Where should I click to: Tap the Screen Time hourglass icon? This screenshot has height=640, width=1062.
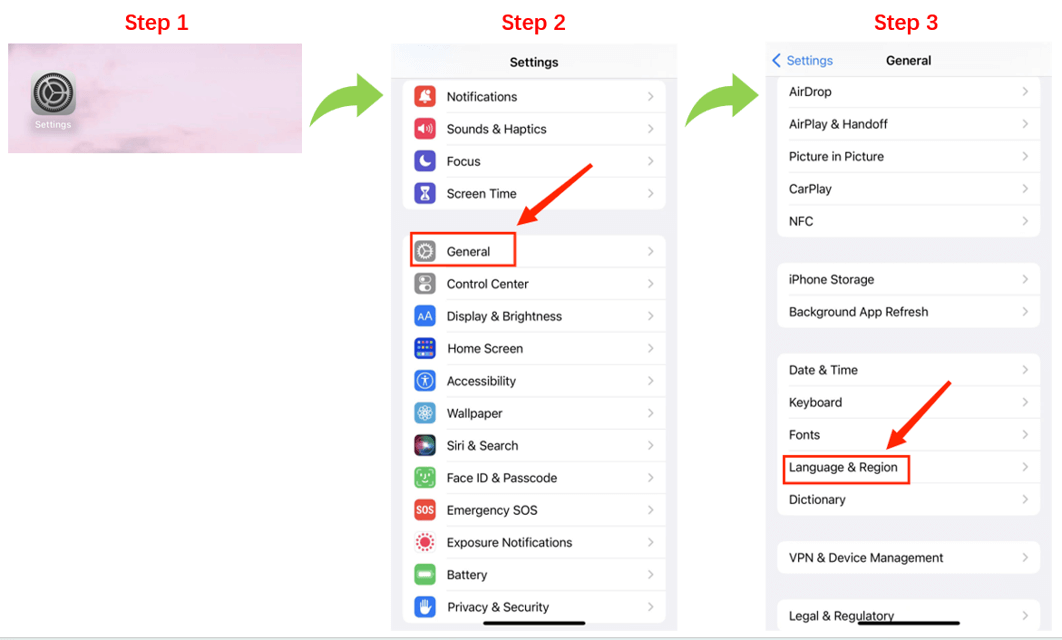[x=425, y=194]
